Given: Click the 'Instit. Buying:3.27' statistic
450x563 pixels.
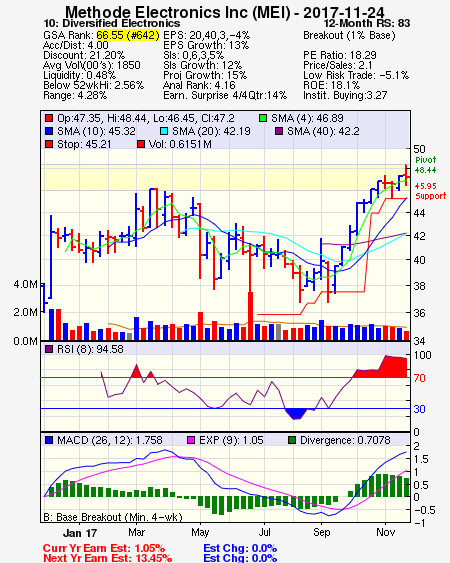Looking at the screenshot, I should coord(345,96).
